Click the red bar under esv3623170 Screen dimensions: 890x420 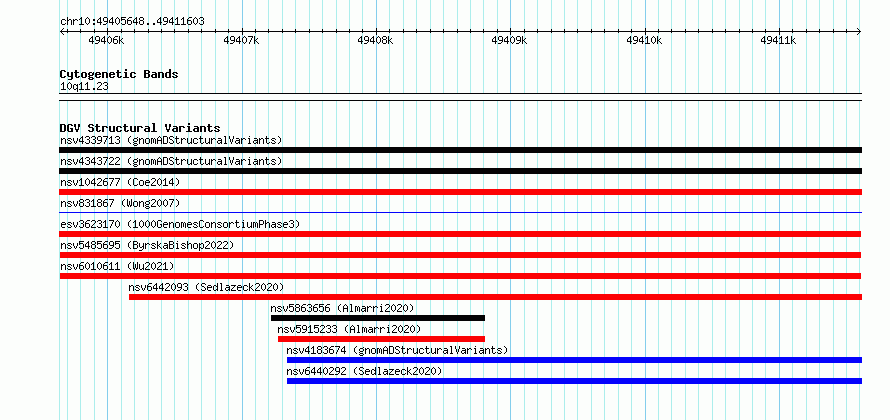460,234
